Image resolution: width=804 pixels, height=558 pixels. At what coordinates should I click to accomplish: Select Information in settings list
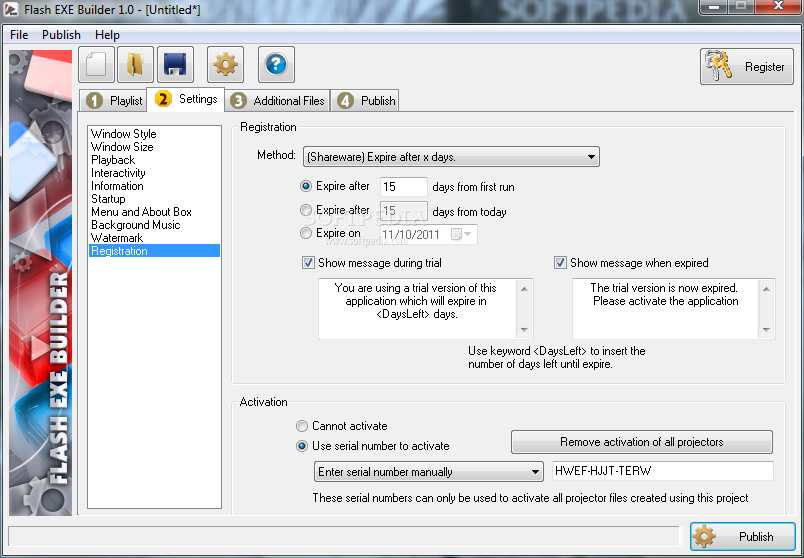117,186
